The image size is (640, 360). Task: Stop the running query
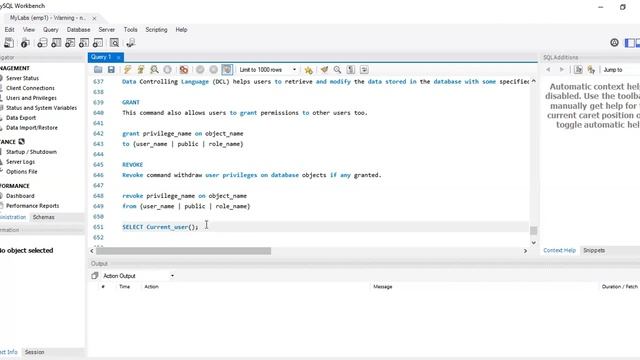coord(167,70)
